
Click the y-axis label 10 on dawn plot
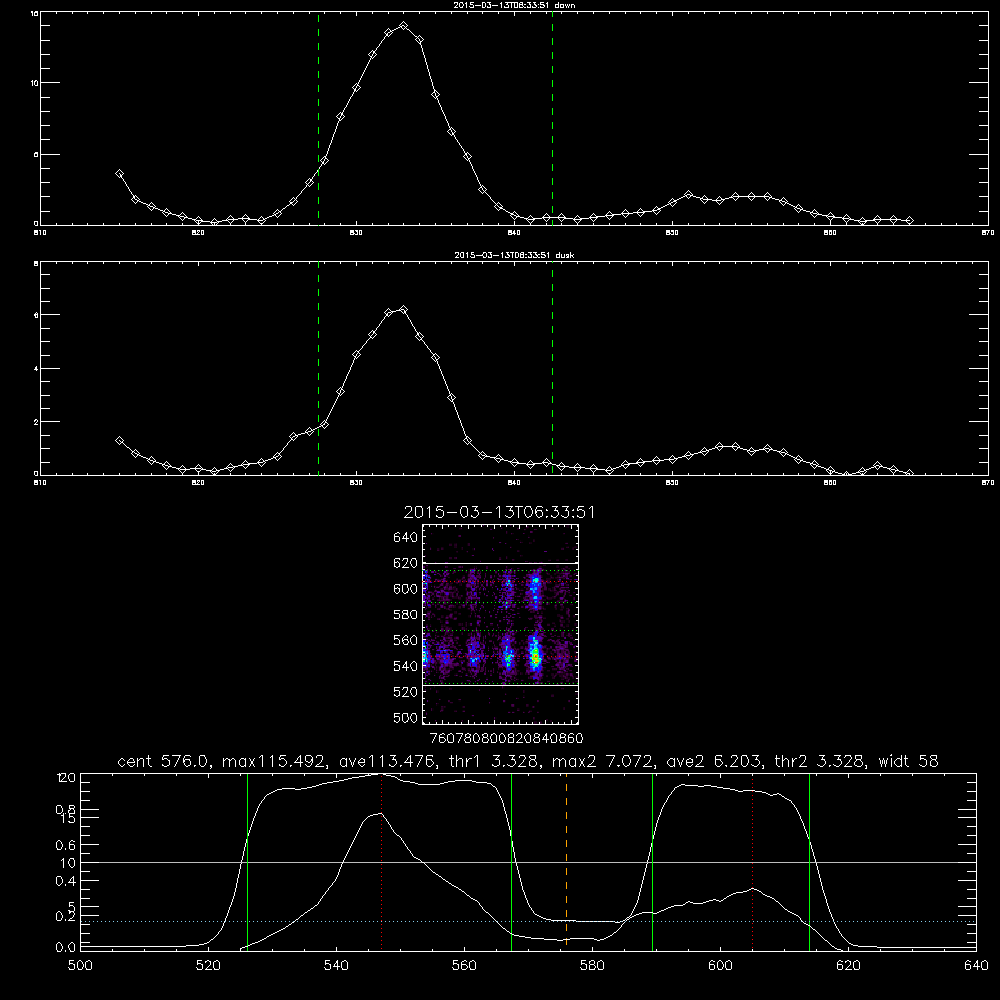click(34, 83)
